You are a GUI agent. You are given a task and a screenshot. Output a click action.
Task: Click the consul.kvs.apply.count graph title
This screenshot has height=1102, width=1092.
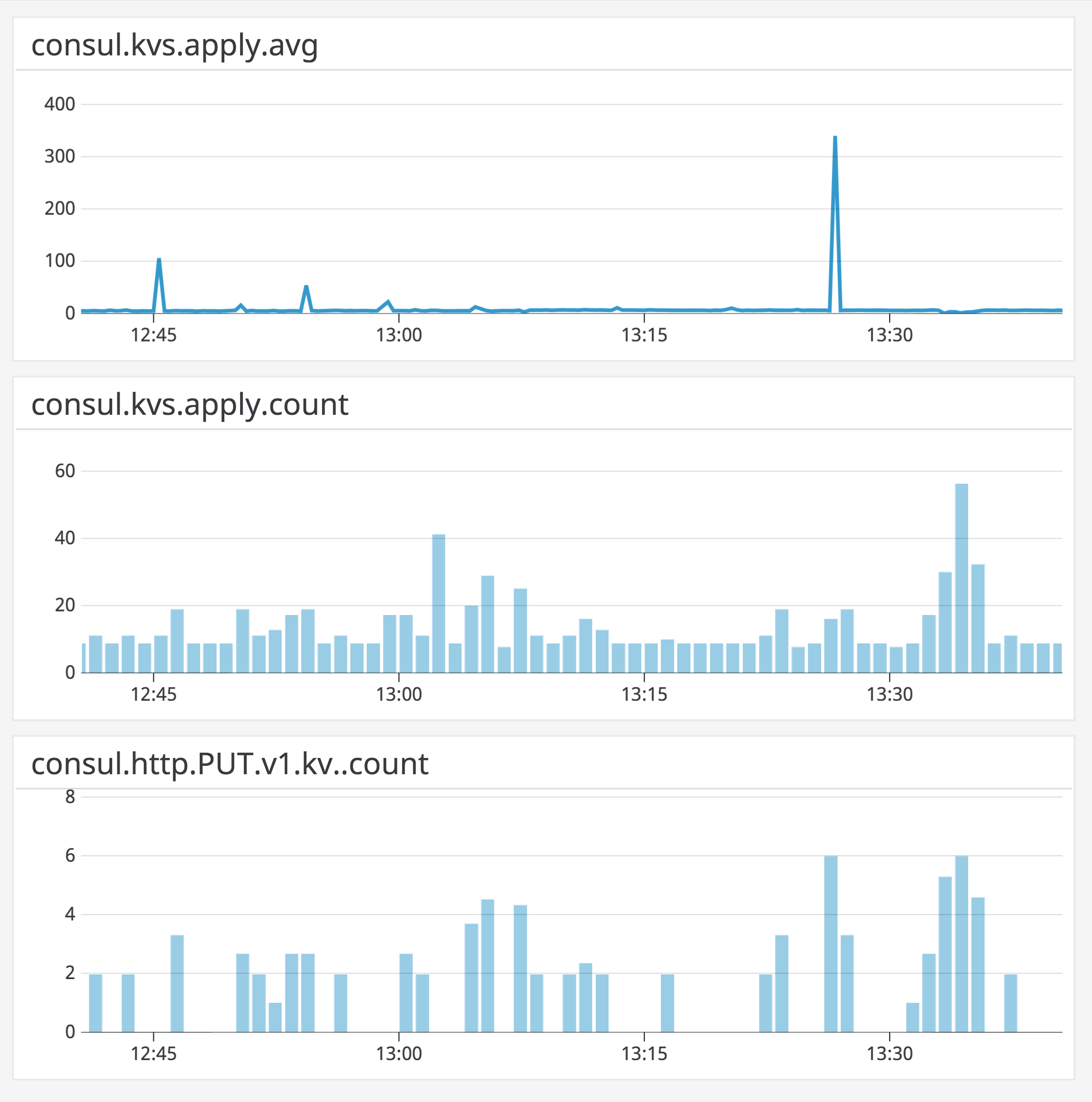point(189,405)
